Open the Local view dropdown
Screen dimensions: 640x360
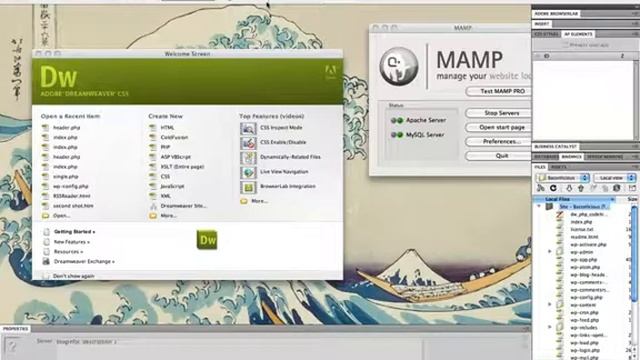click(x=615, y=178)
